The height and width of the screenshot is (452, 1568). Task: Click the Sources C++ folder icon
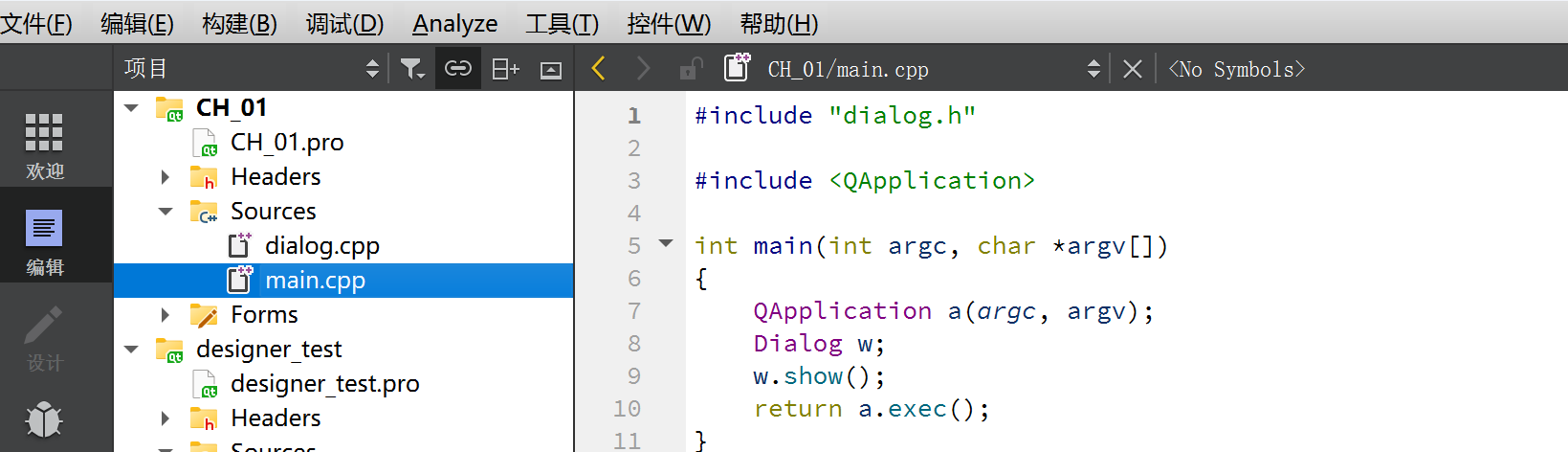point(204,212)
